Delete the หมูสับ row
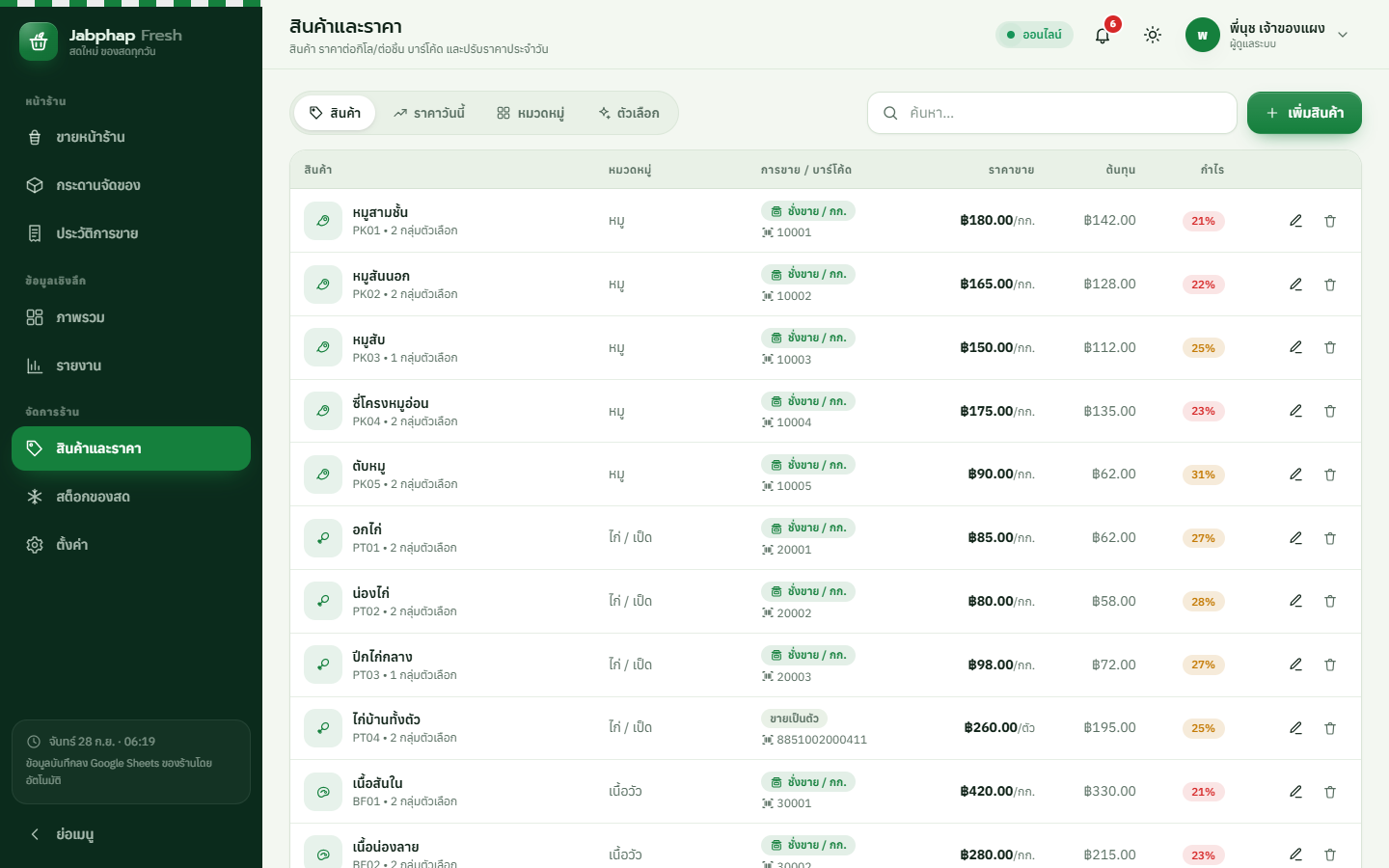Image resolution: width=1389 pixels, height=868 pixels. coord(1330,347)
